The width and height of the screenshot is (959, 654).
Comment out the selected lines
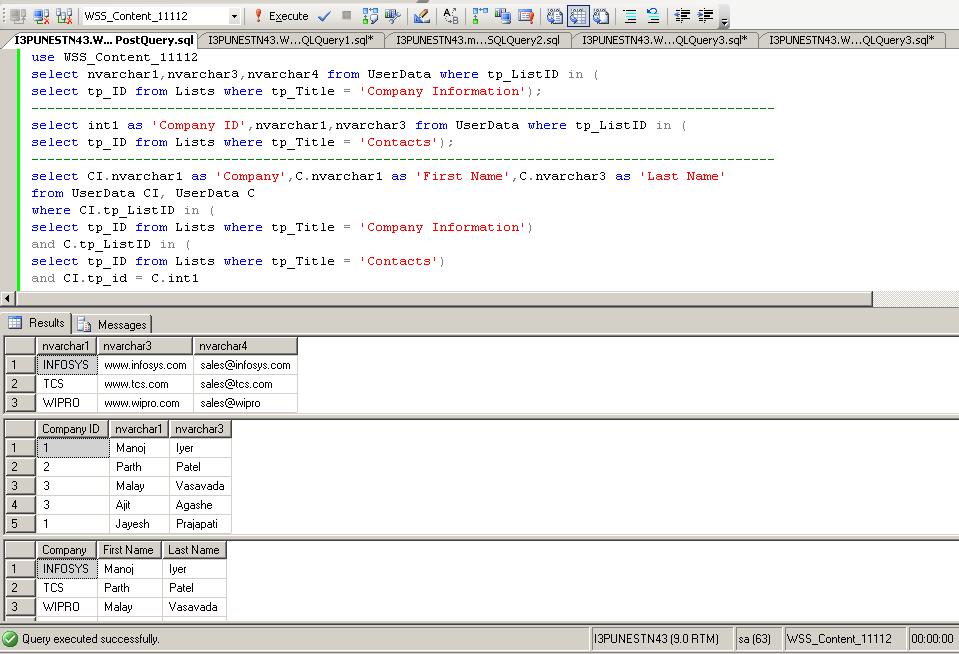coord(630,16)
